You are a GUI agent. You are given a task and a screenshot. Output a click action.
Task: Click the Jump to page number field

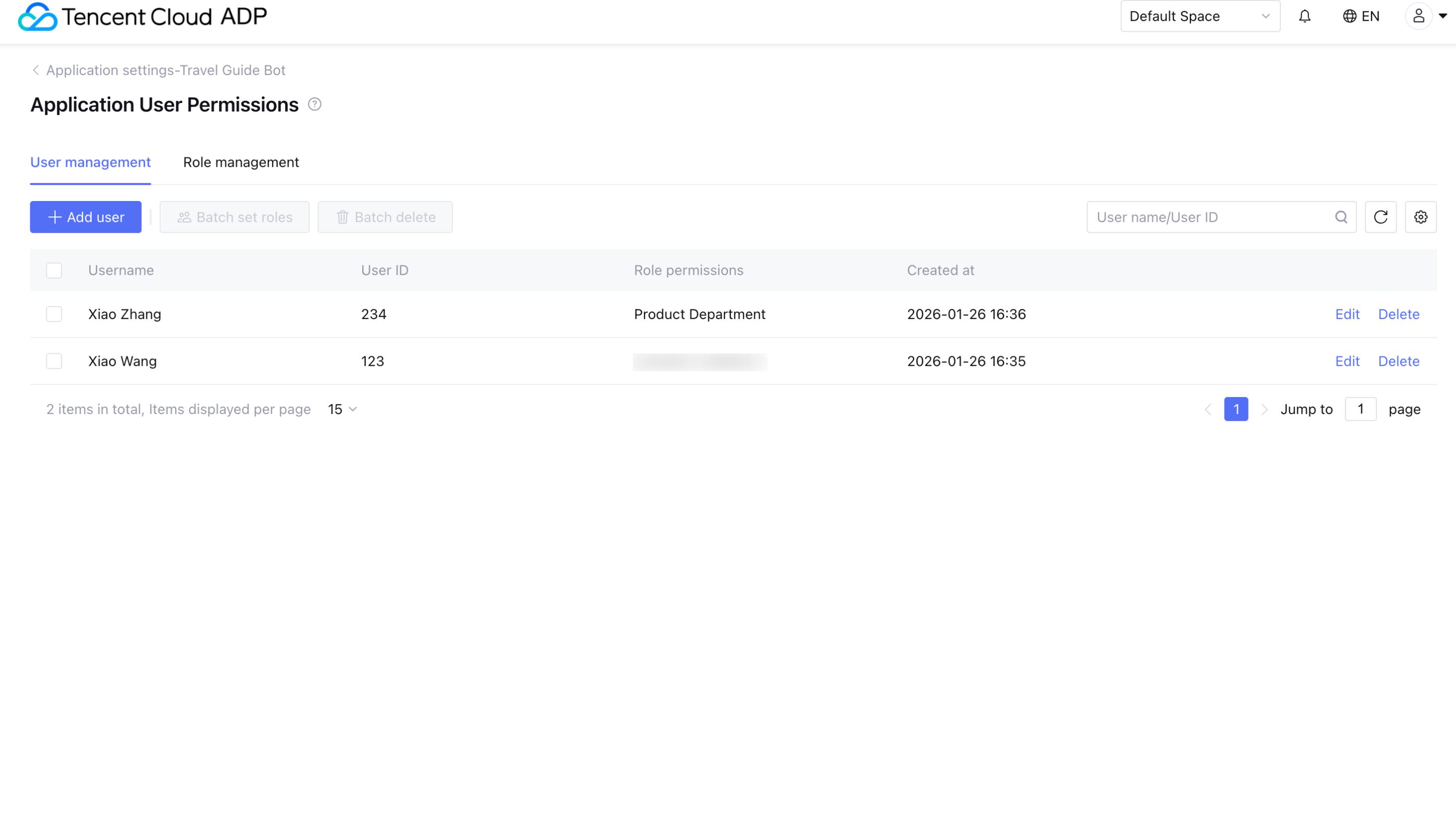1360,410
